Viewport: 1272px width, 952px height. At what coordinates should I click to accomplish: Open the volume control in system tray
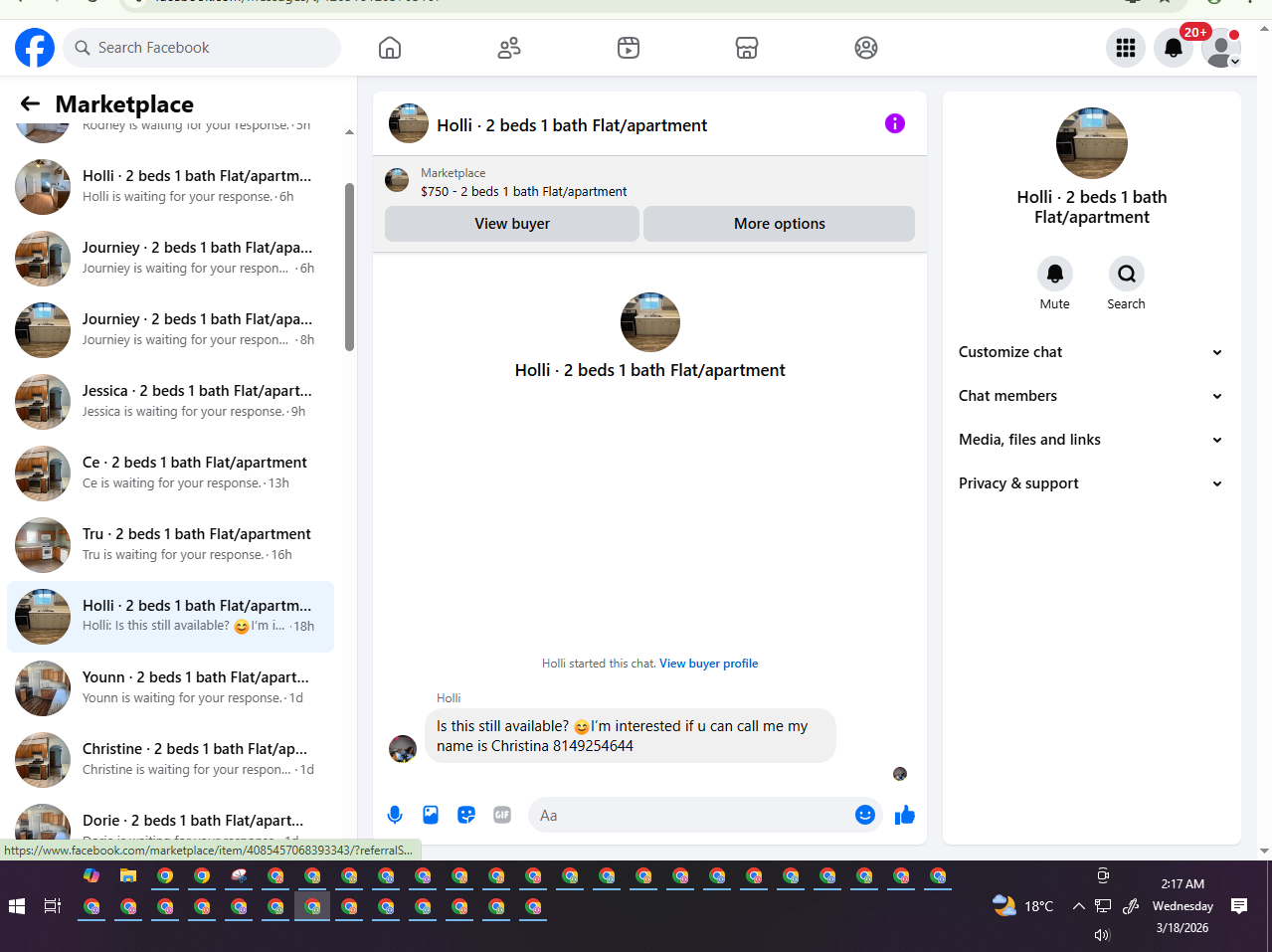pos(1102,934)
